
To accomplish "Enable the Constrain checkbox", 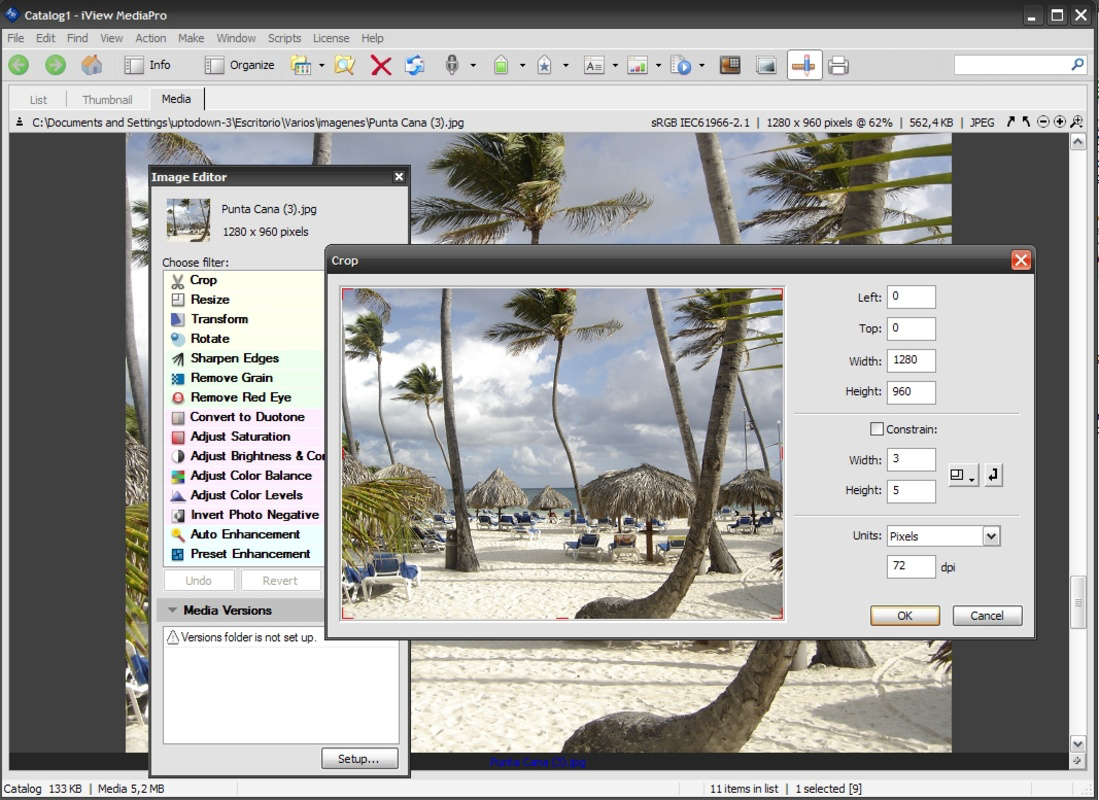I will coord(876,428).
